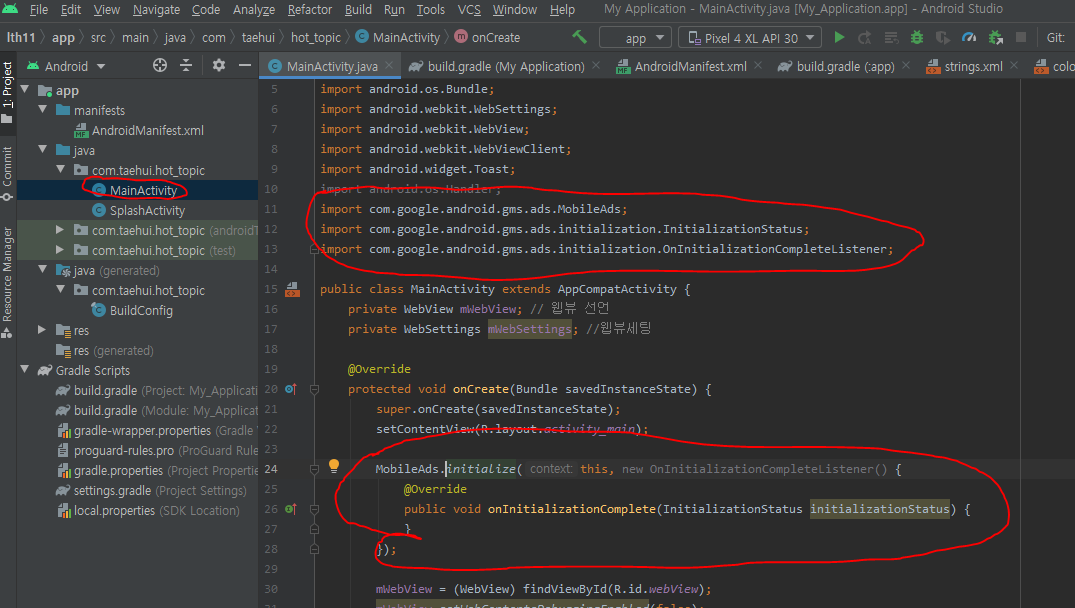Click onCreate breadcrumb in navigation bar

point(487,38)
